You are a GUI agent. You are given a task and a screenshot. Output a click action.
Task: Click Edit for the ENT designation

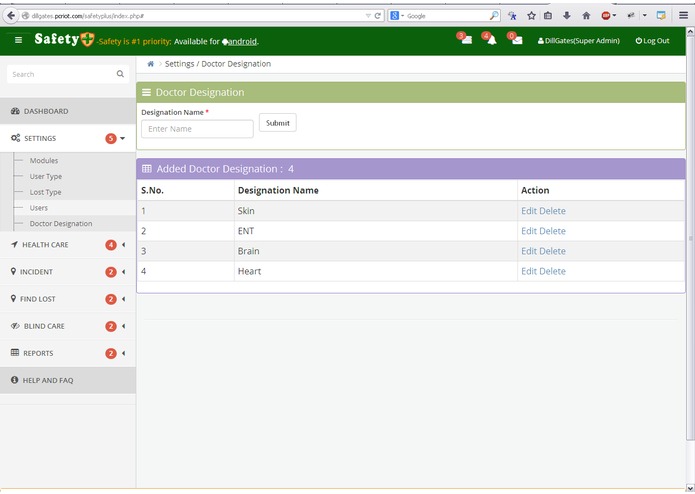point(529,231)
